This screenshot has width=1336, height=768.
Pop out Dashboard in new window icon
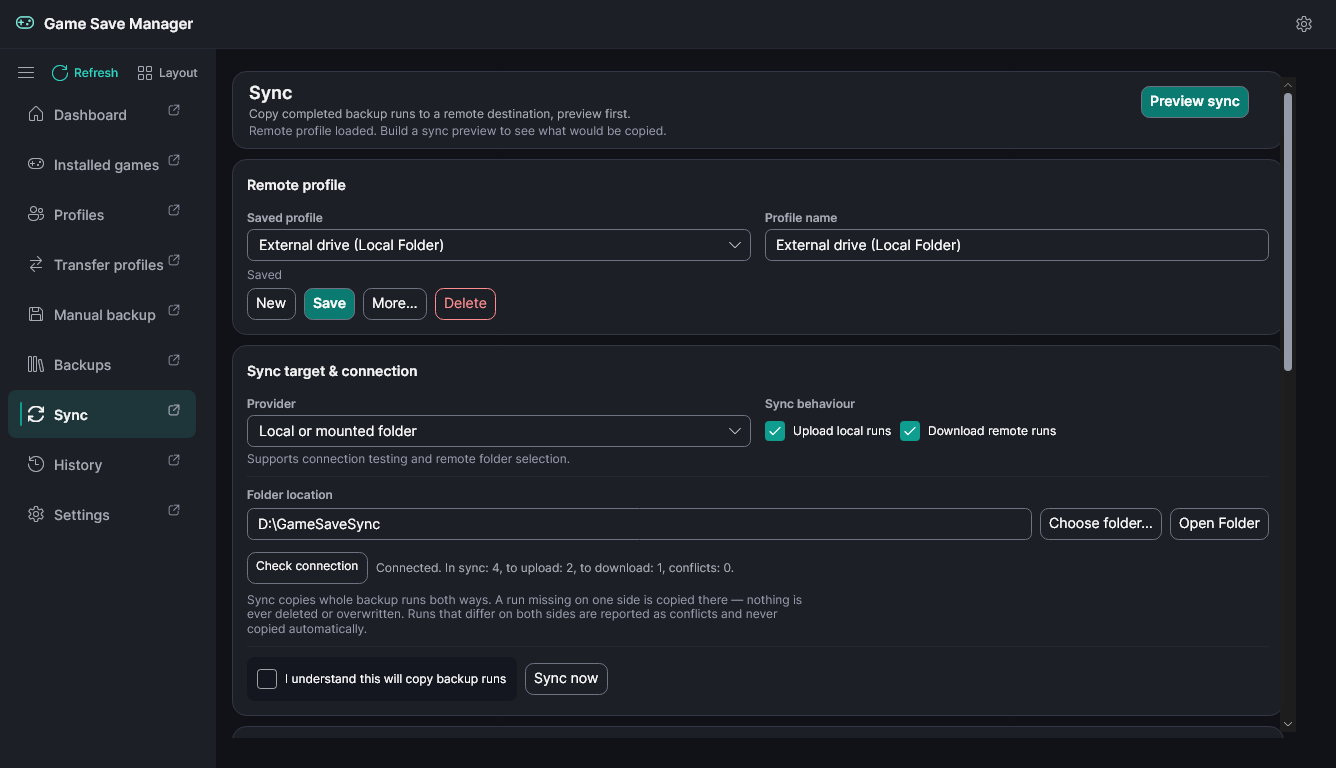tap(174, 110)
